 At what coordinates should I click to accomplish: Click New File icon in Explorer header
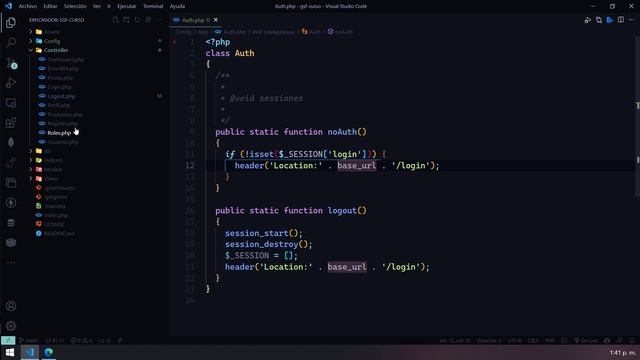pos(116,20)
